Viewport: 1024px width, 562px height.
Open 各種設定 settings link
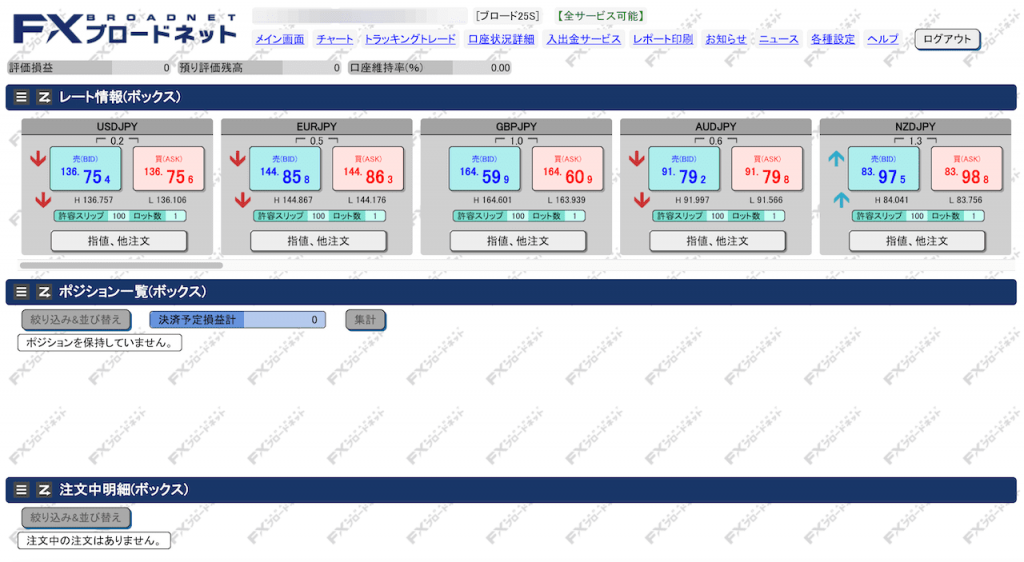coord(833,39)
